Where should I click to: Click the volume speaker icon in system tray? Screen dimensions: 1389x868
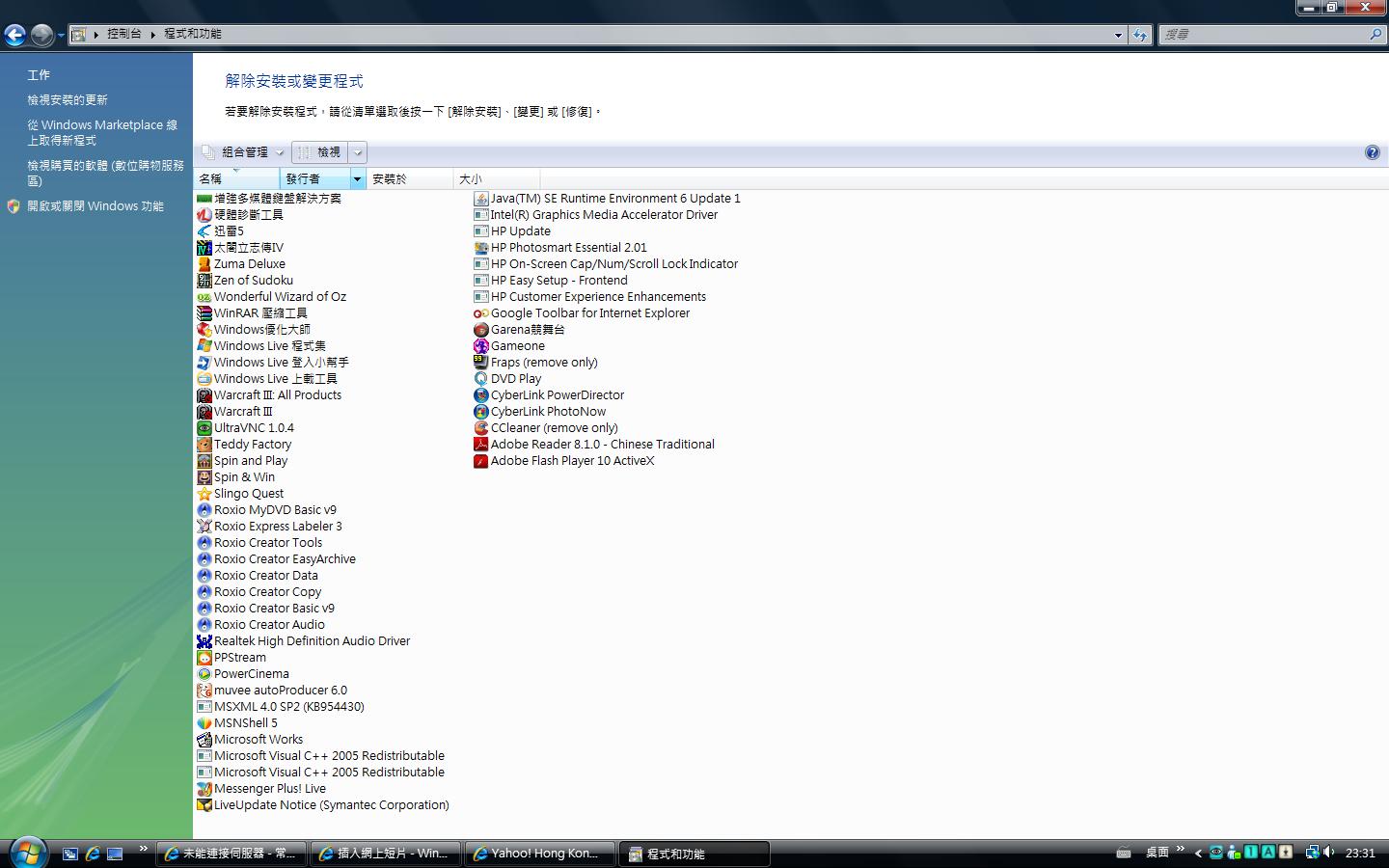(x=1329, y=853)
